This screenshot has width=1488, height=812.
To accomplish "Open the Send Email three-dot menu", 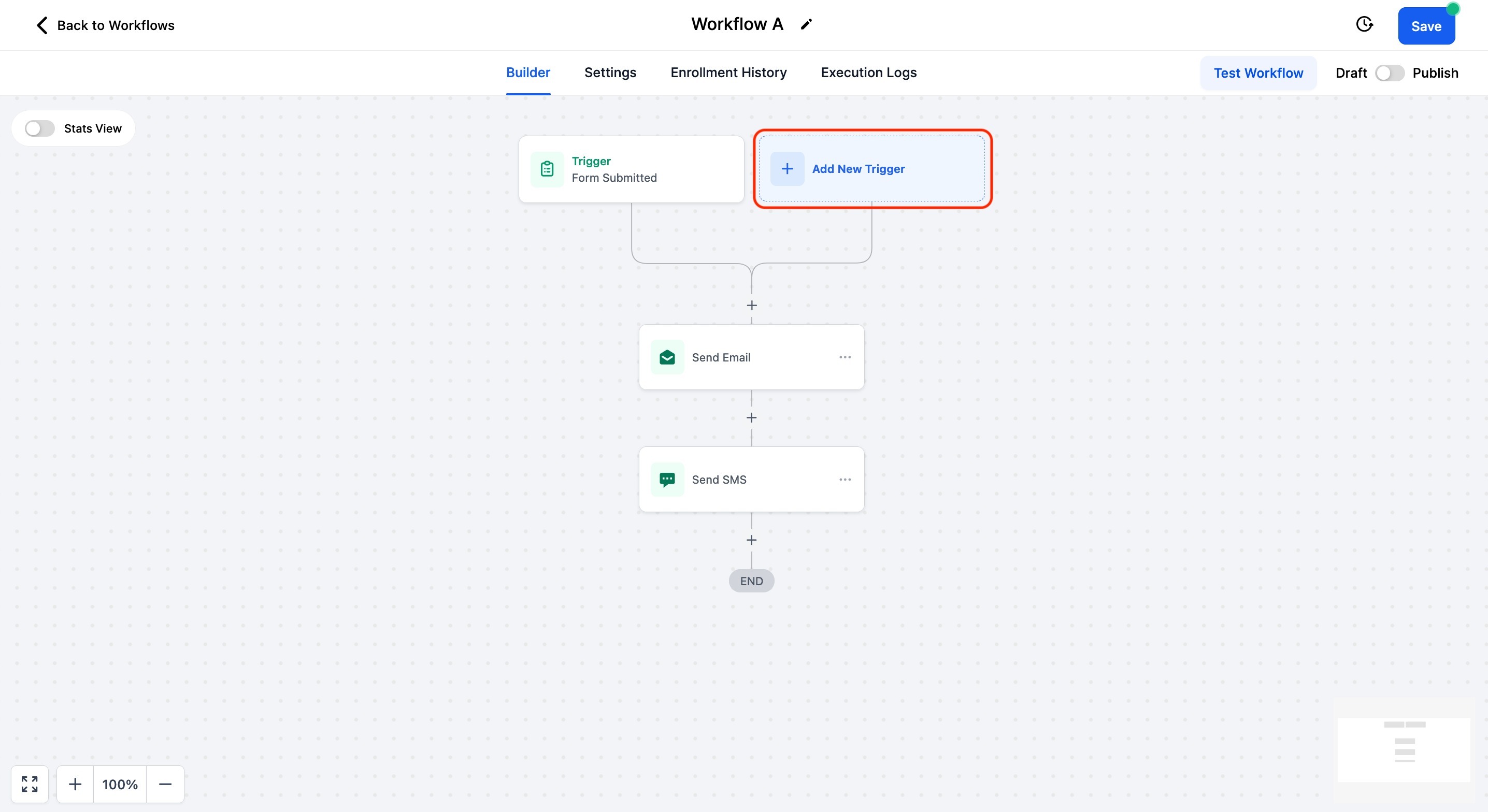I will pyautogui.click(x=845, y=357).
